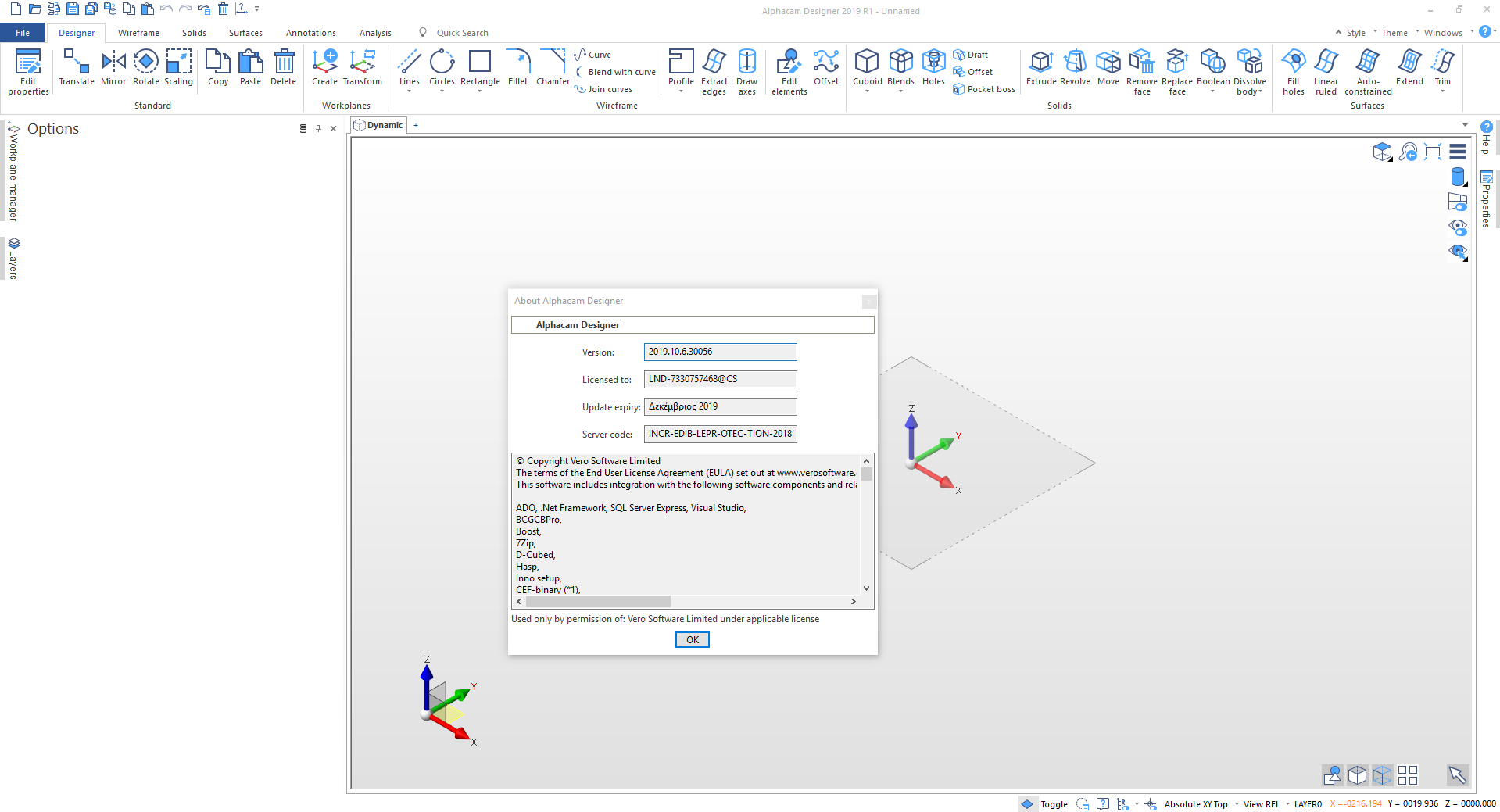Open Edit properties
Image resolution: width=1500 pixels, height=812 pixels.
coord(28,72)
